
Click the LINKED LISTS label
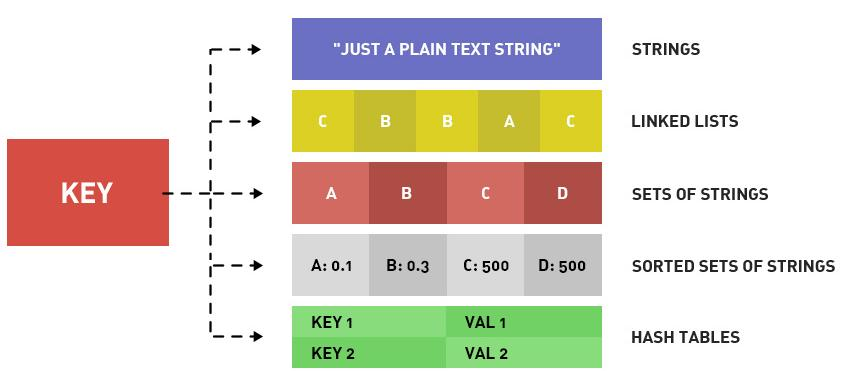click(684, 121)
